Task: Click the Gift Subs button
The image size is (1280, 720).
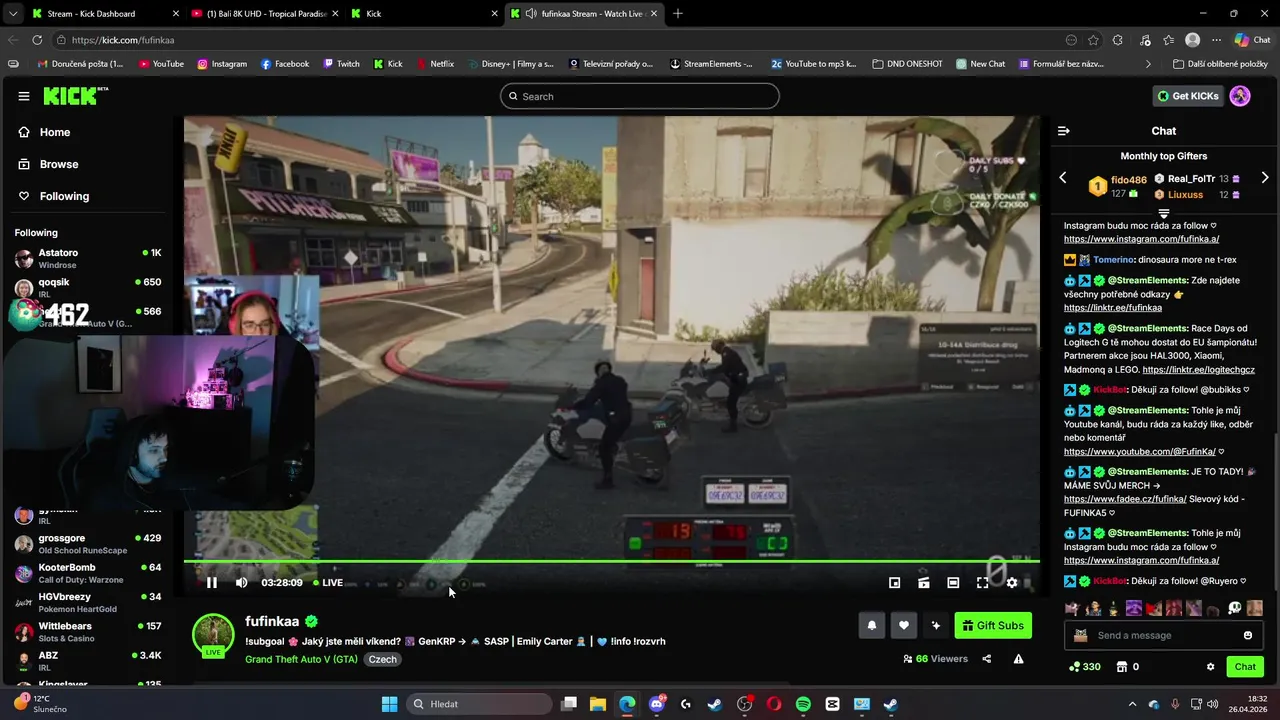Action: pos(993,626)
